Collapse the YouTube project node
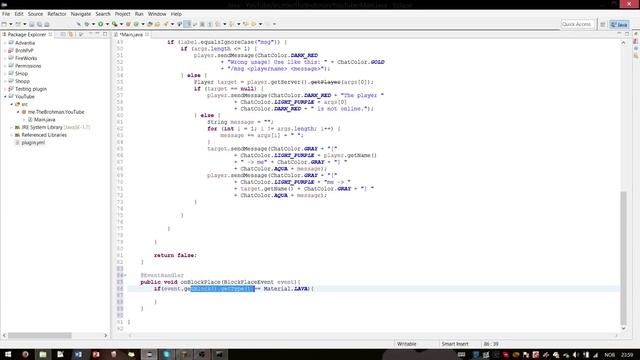Viewport: 640px width, 360px height. (5, 97)
